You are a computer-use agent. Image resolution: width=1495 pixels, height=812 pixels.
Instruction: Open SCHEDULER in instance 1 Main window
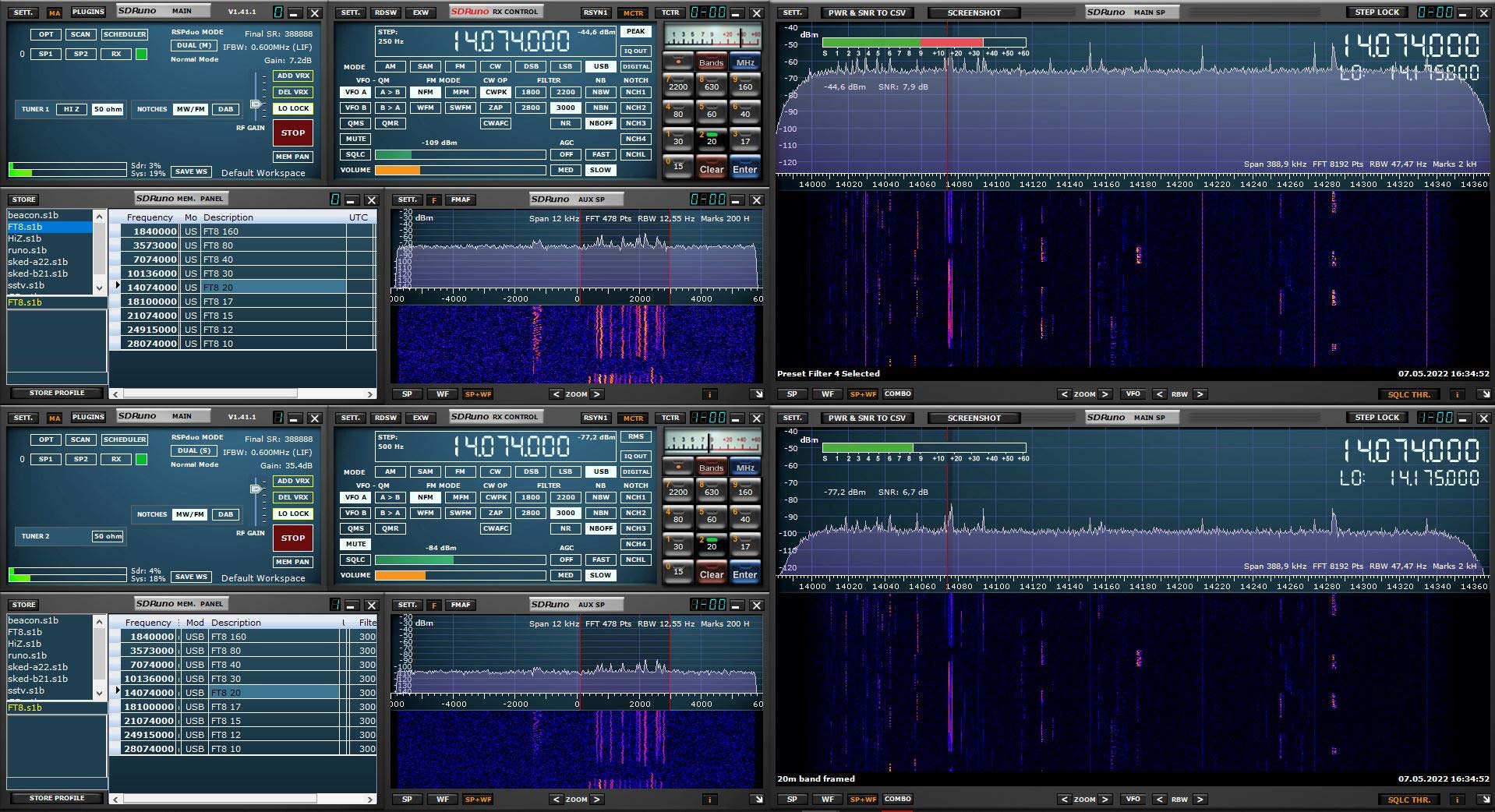[125, 440]
